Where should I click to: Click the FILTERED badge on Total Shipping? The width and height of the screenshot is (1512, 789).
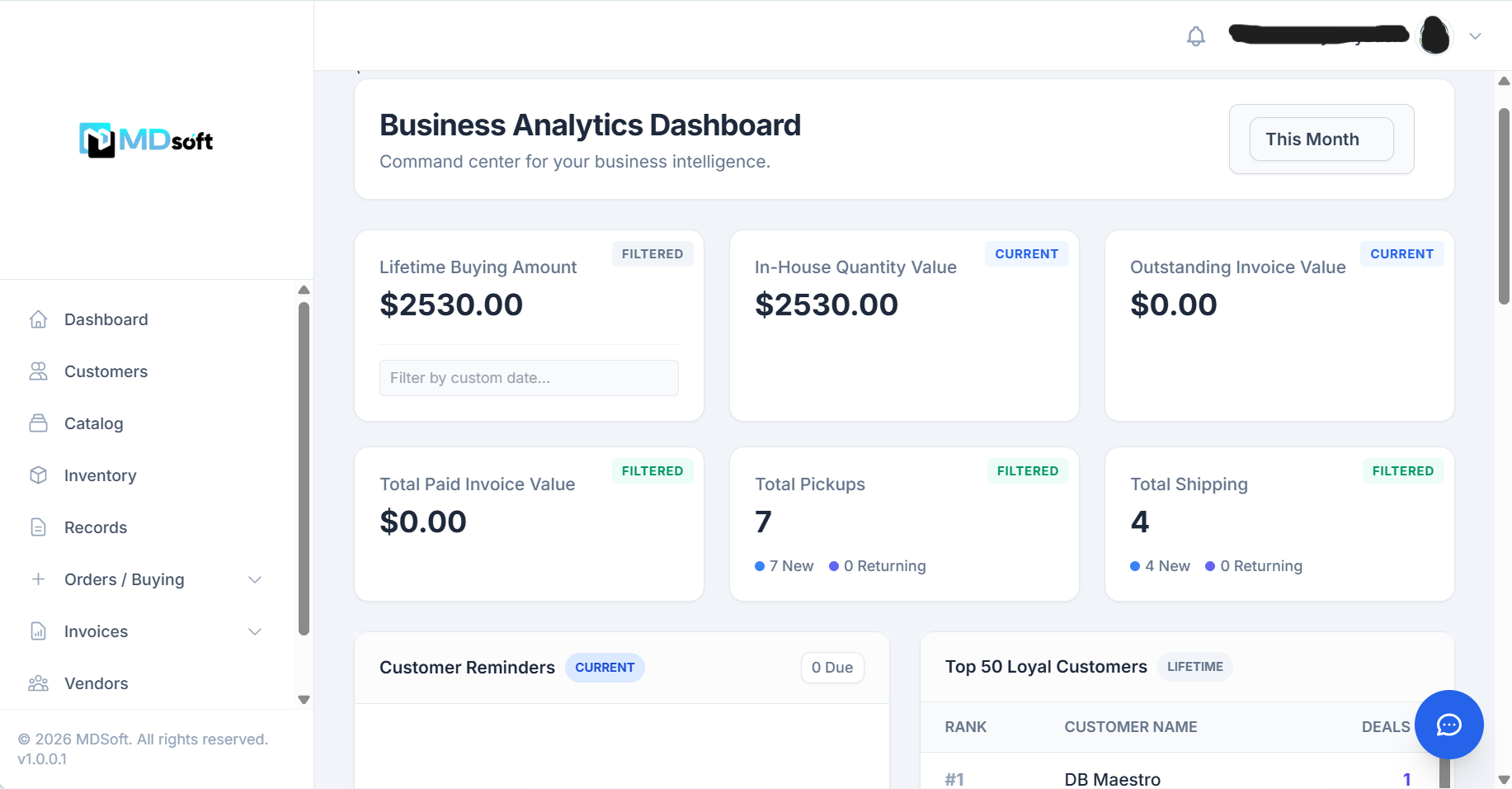pyautogui.click(x=1403, y=471)
